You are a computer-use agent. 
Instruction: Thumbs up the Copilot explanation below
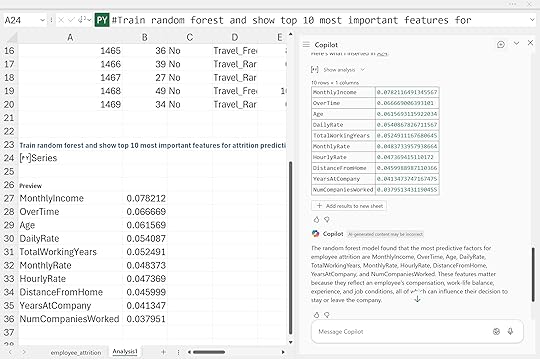point(316,315)
